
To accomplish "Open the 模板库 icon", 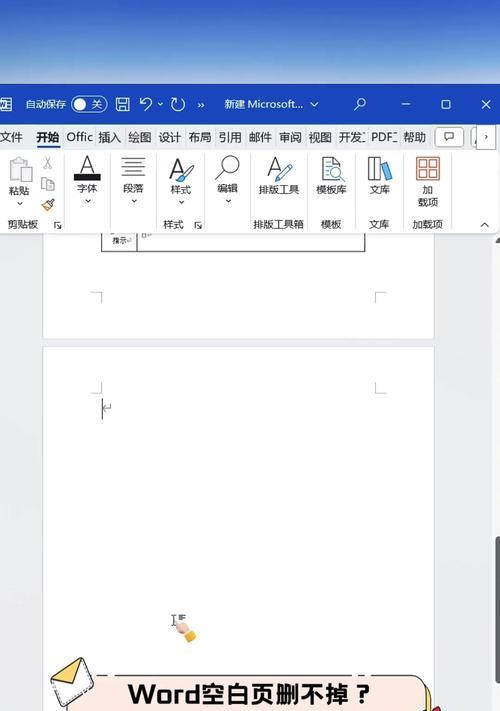I will (332, 169).
